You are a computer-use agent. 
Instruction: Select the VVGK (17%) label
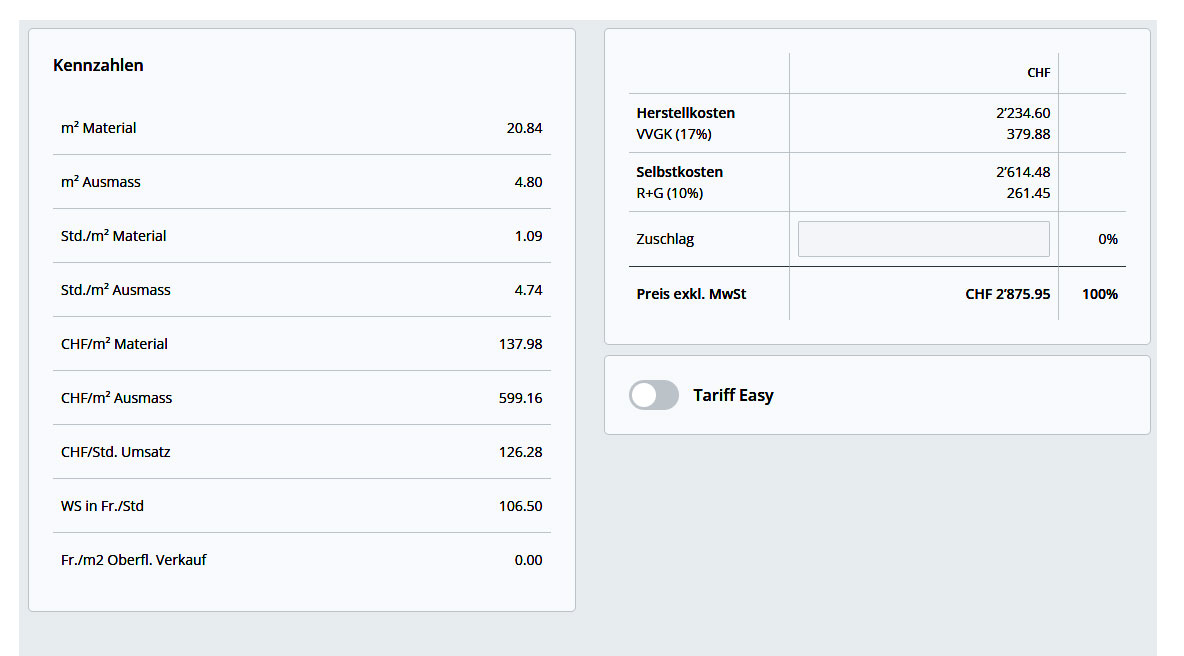[673, 134]
